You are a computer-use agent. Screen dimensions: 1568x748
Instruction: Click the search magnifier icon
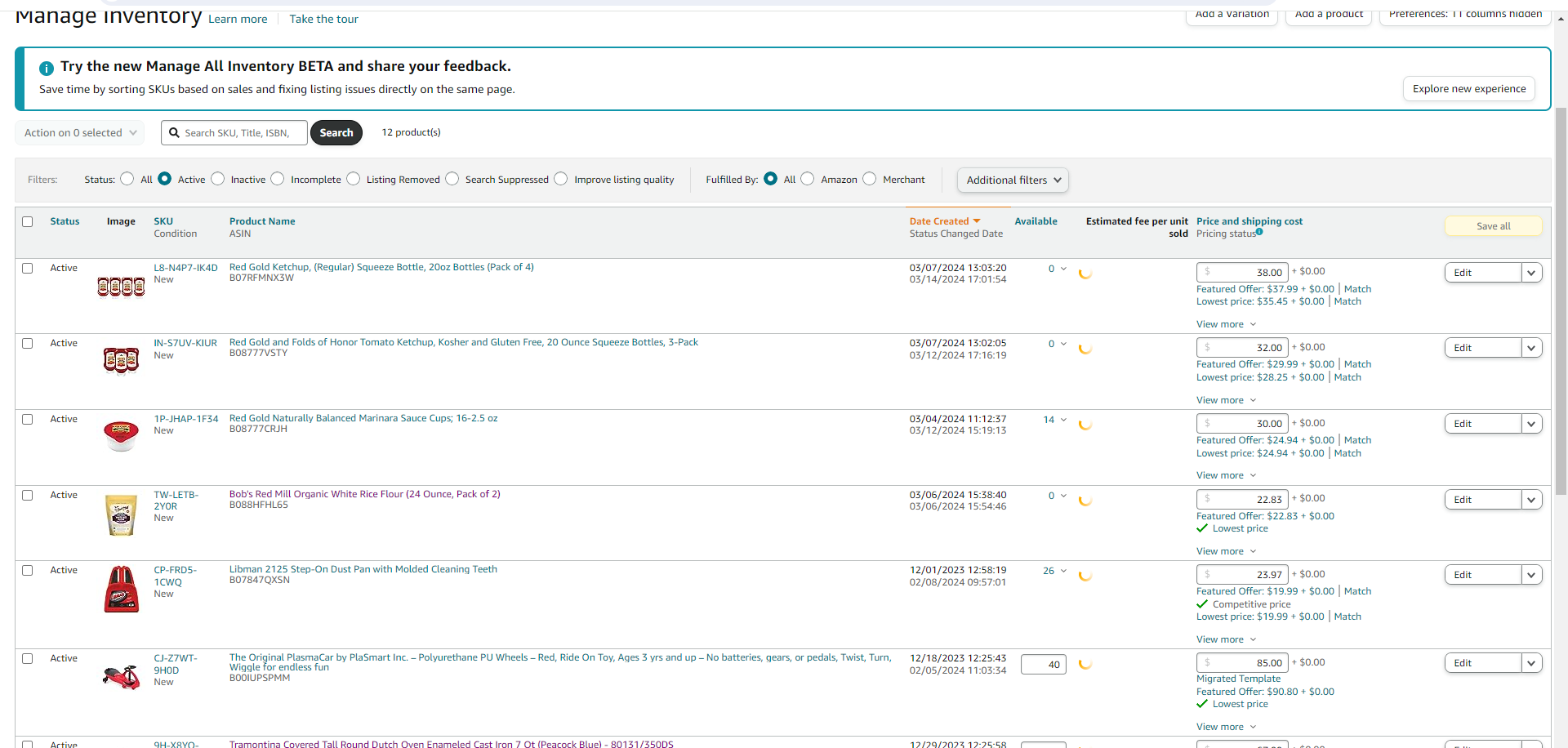coord(174,132)
